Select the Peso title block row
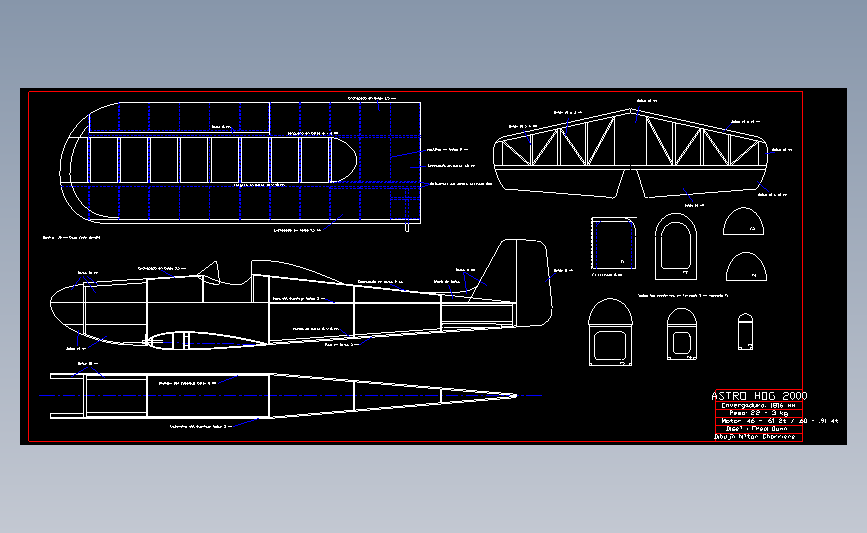 (759, 413)
